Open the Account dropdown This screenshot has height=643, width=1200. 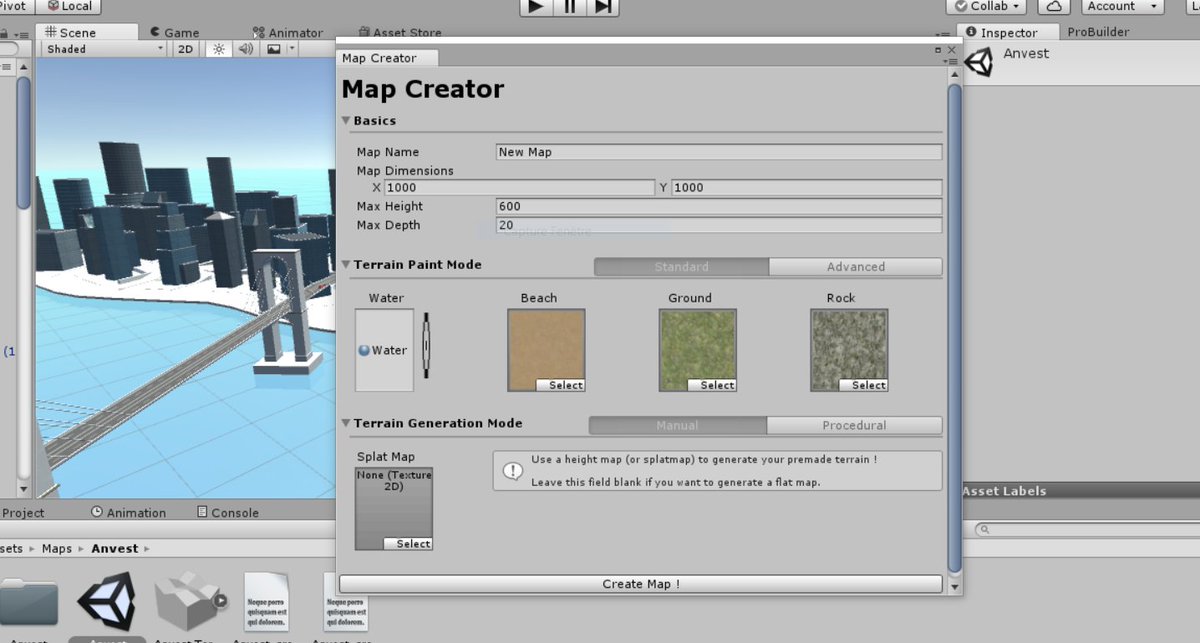1120,6
